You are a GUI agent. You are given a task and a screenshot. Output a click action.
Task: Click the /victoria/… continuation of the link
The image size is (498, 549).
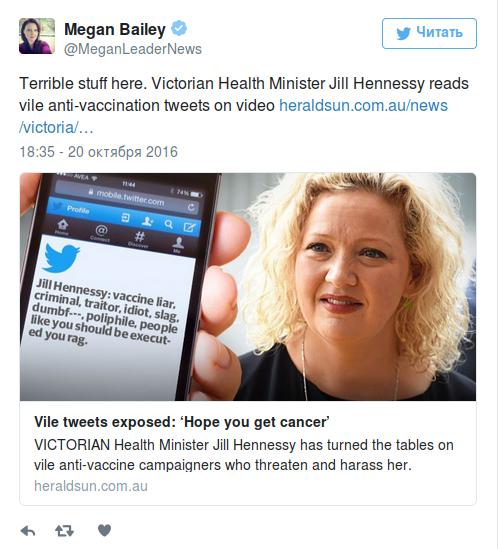tap(56, 127)
